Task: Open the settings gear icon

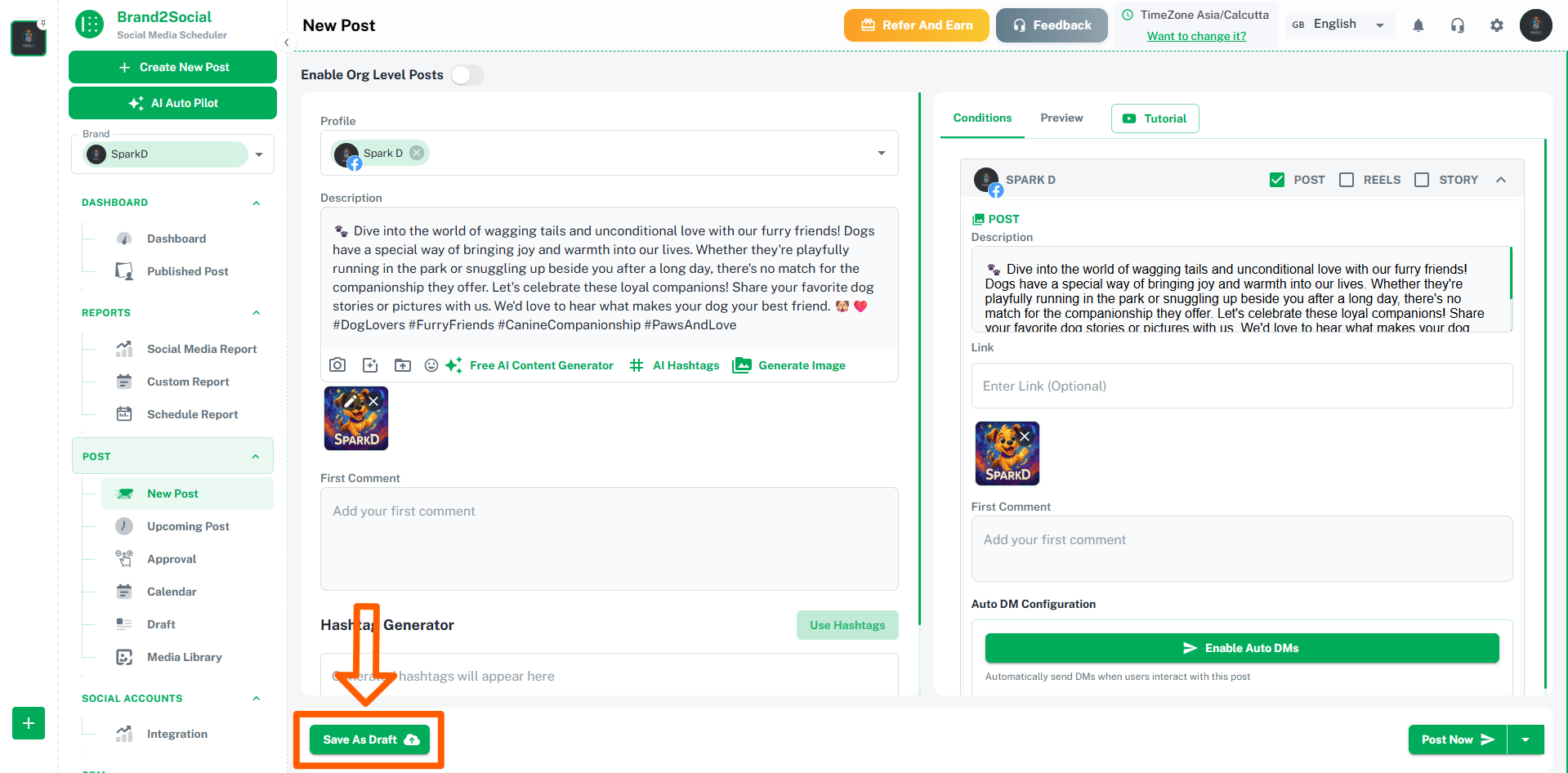Action: pyautogui.click(x=1497, y=25)
